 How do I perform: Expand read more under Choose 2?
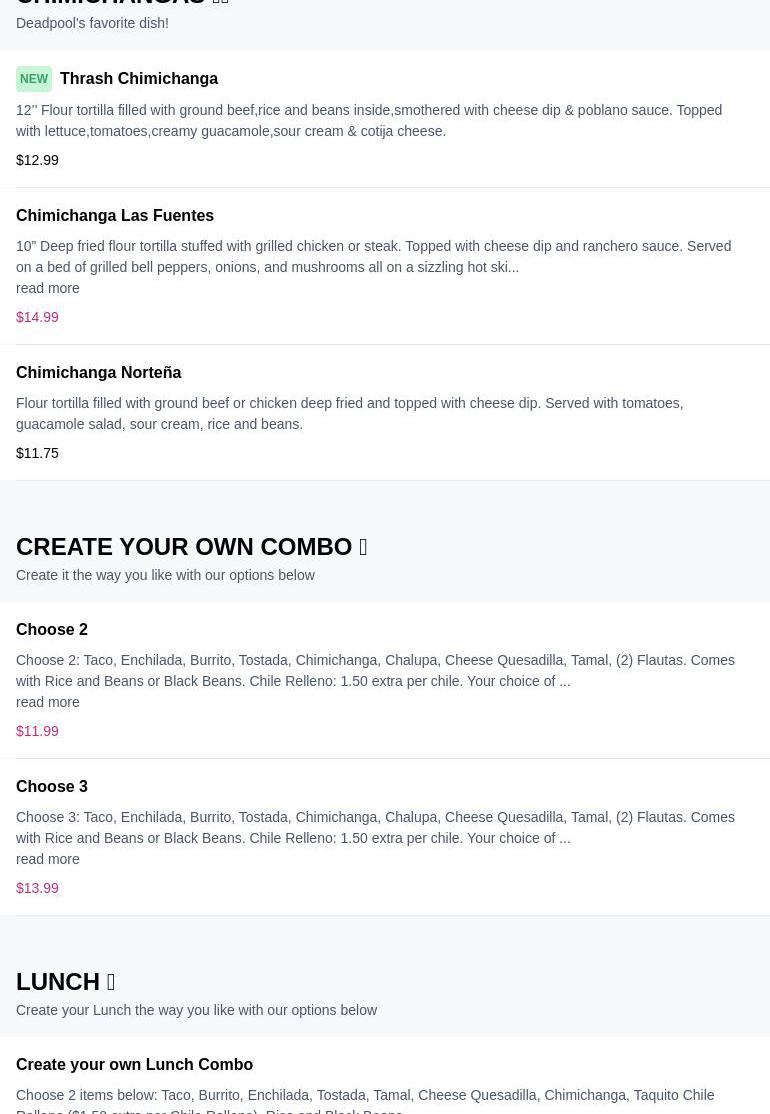48,702
